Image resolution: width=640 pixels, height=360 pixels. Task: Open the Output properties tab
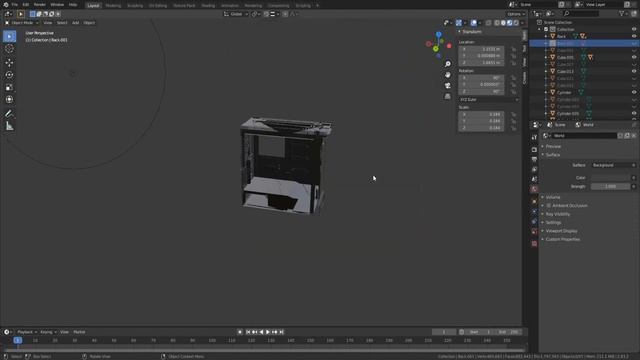click(x=534, y=160)
